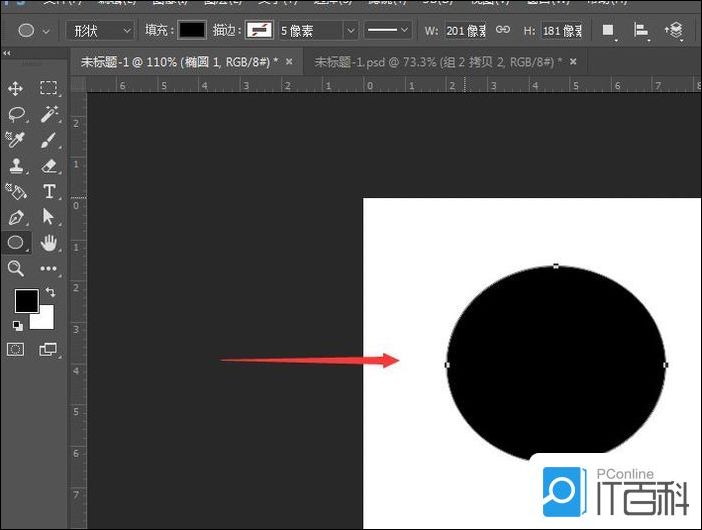Click the W width input field
Image resolution: width=702 pixels, height=530 pixels.
tap(465, 31)
